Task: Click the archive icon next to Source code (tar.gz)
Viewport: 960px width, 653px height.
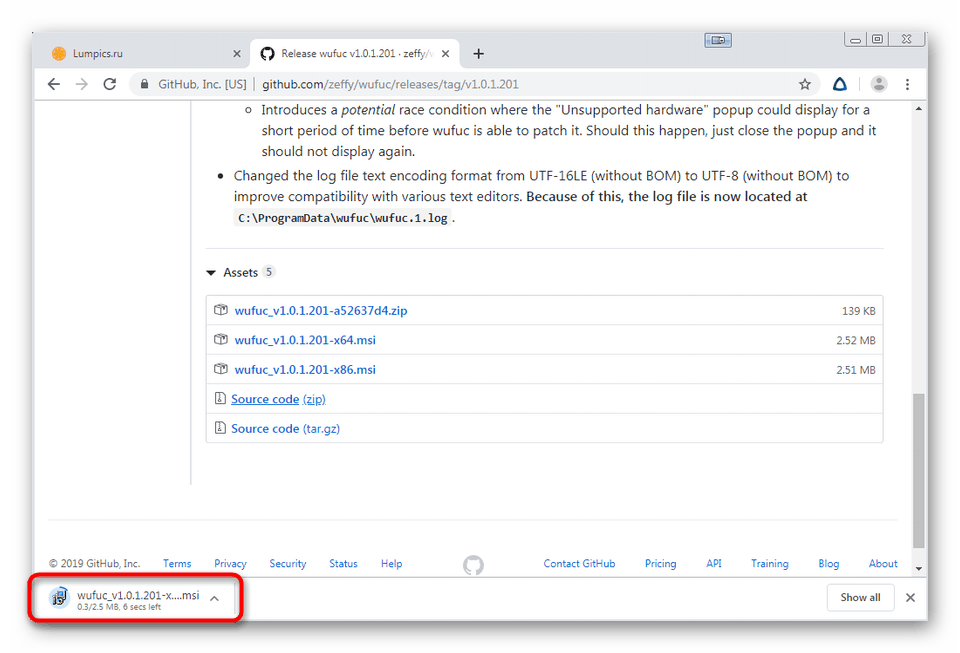Action: pos(220,428)
